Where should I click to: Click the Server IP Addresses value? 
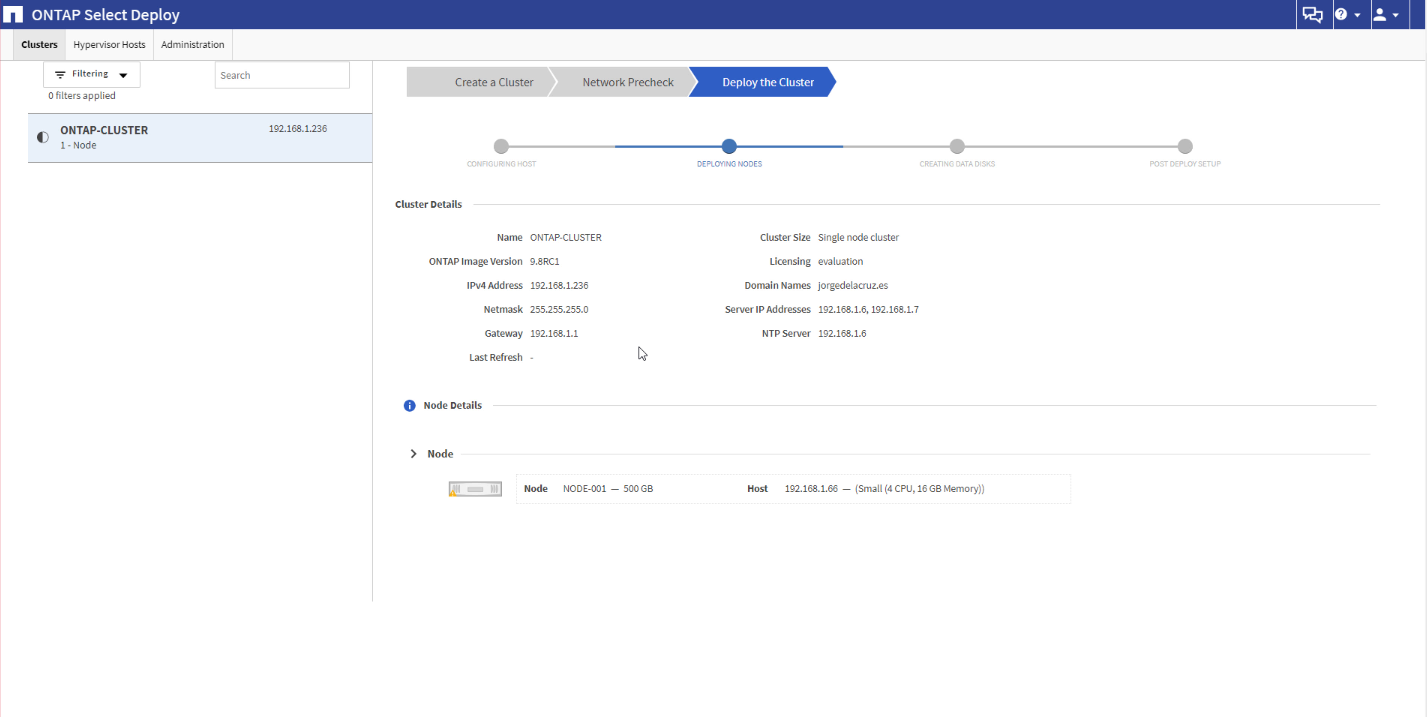click(x=868, y=310)
